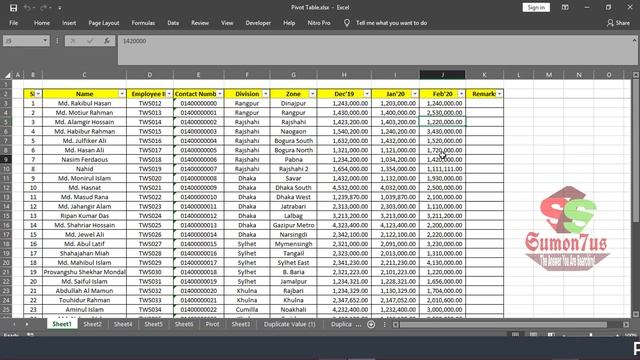Click the Tell me lightbulb icon

click(347, 23)
